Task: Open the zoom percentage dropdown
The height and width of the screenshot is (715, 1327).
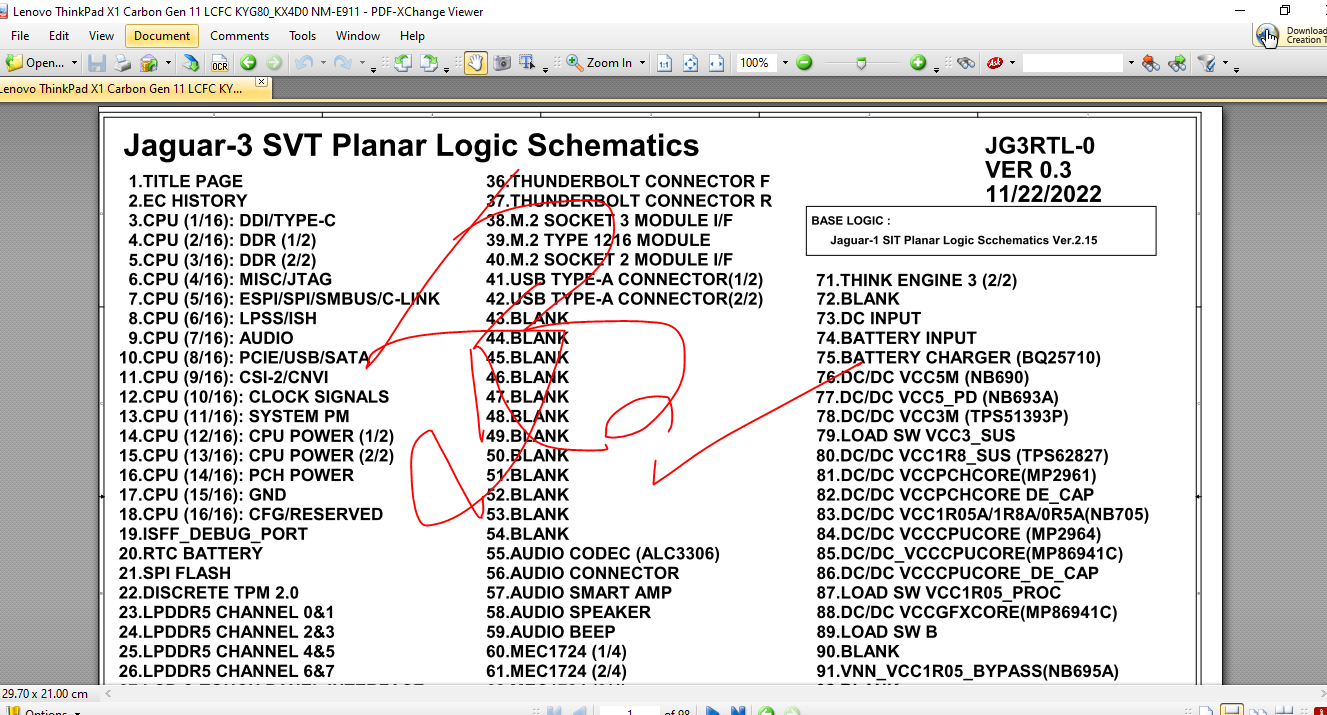Action: coord(785,63)
